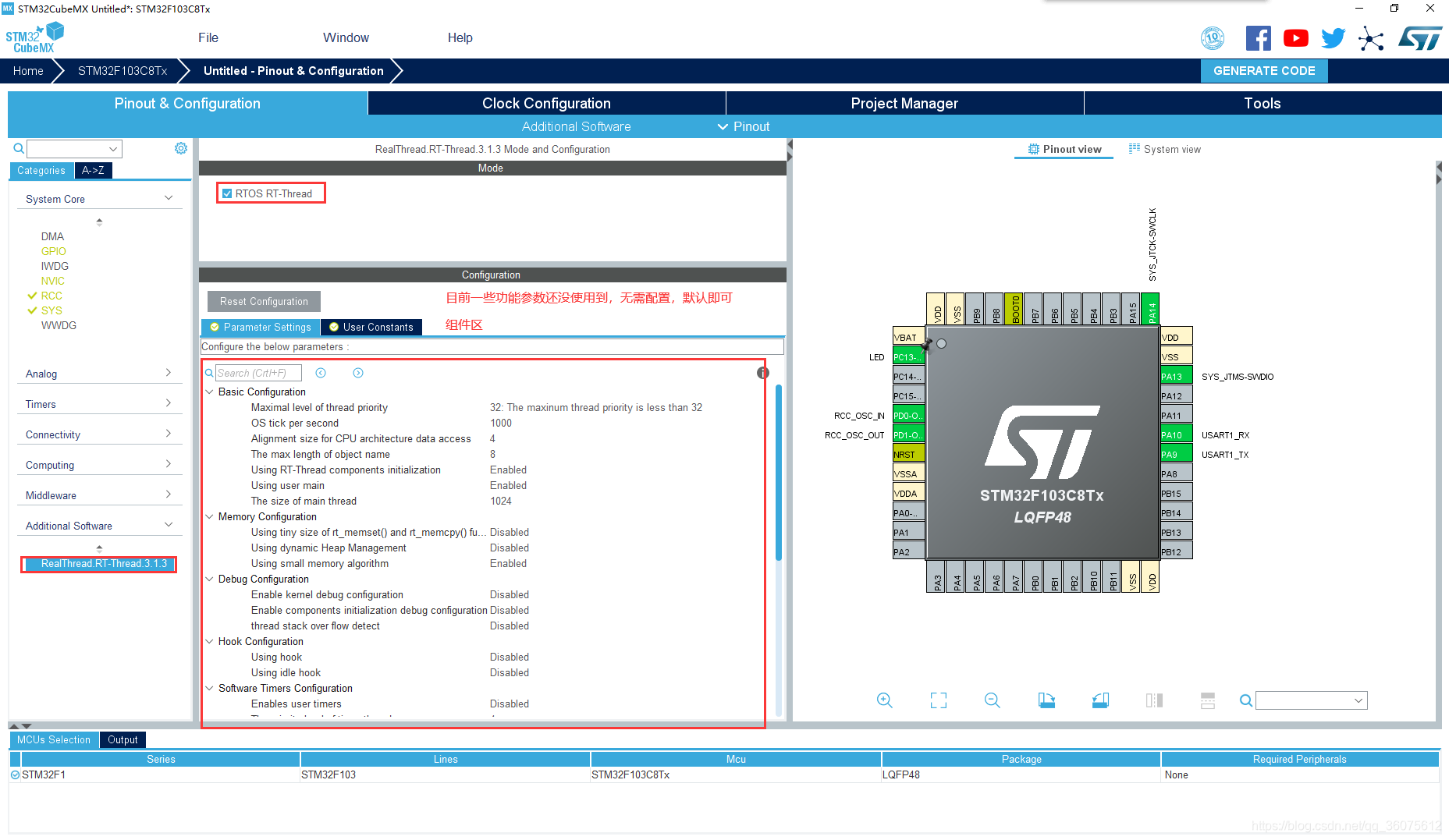This screenshot has width=1449, height=840.
Task: Toggle the RTOS RT-Thread checkbox
Action: tap(227, 193)
